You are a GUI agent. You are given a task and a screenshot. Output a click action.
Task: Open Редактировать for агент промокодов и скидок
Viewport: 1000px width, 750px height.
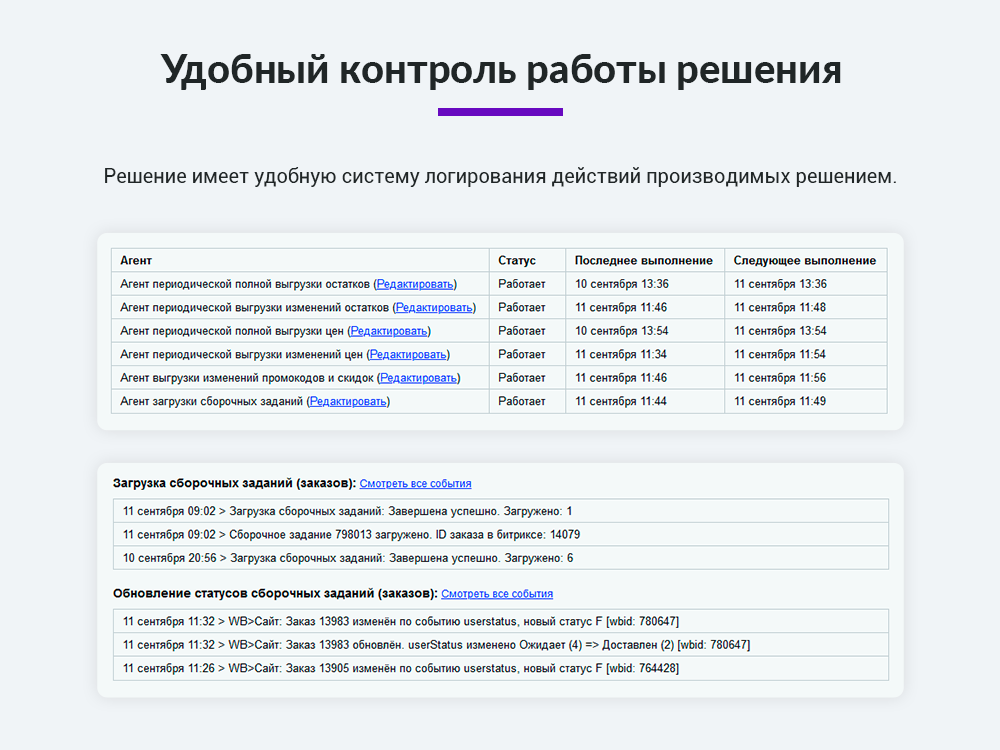click(417, 377)
